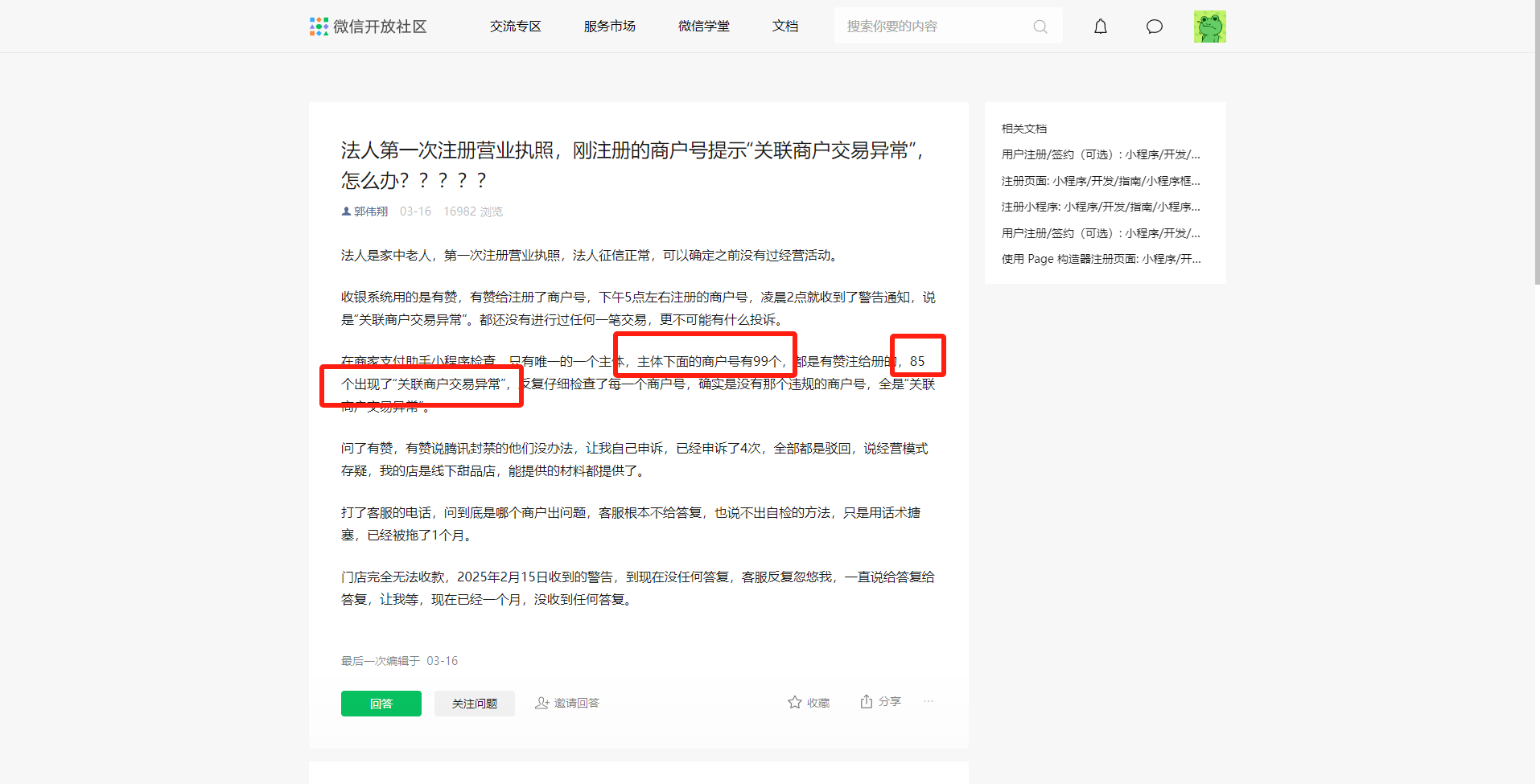Click the paragraph starting 收银系统用的是有赞
The width and height of the screenshot is (1540, 784).
638,309
